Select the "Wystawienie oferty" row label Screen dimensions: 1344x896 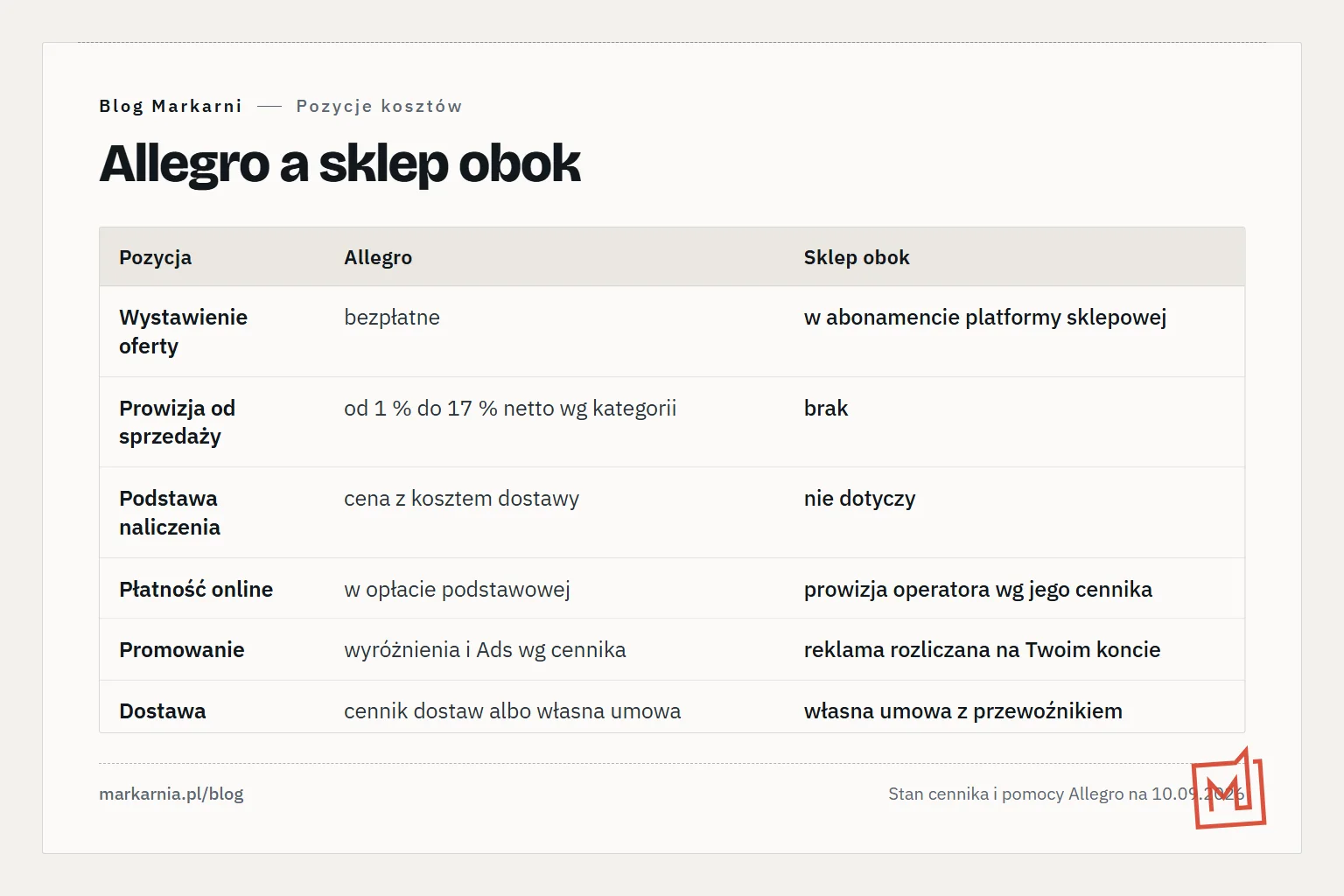[183, 332]
